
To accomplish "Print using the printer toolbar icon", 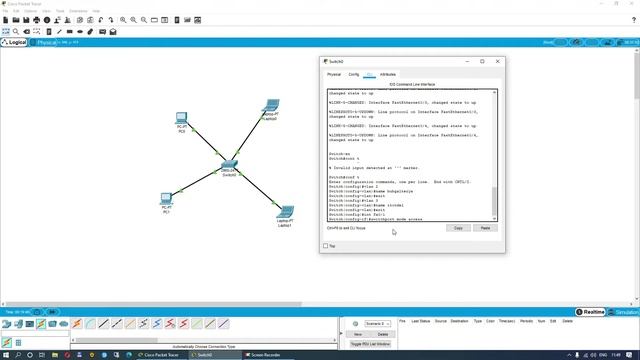I will [x=37, y=20].
